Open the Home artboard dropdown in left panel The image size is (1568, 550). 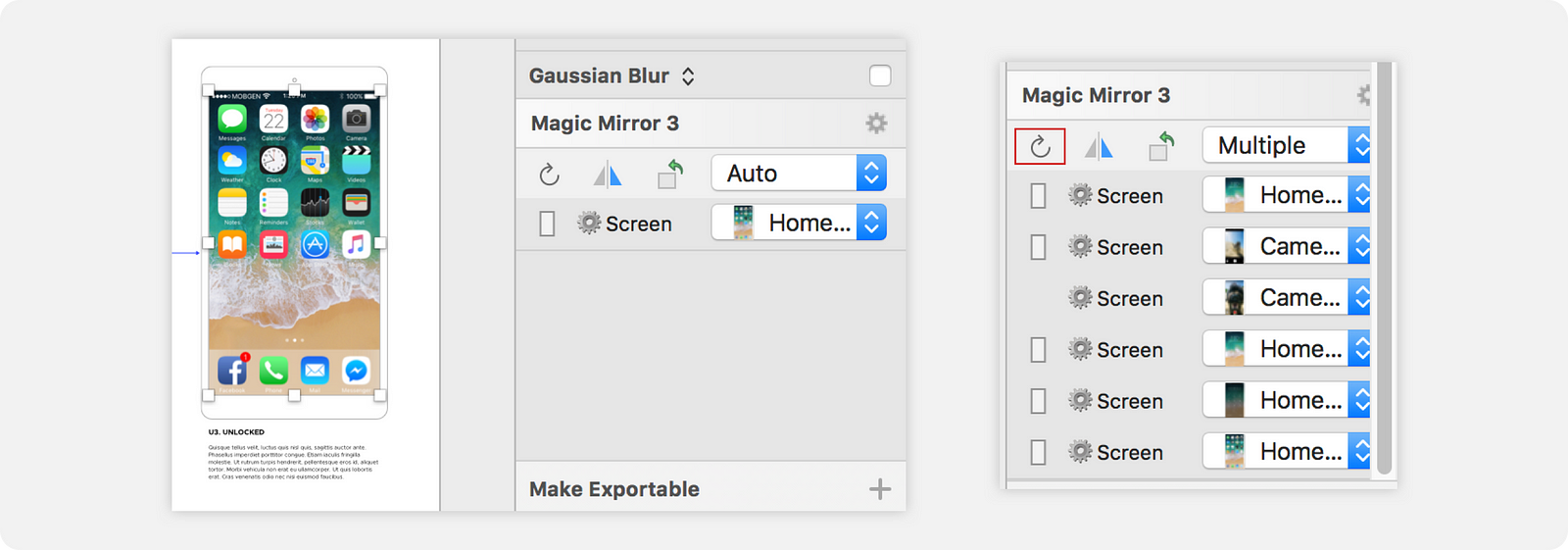(799, 223)
